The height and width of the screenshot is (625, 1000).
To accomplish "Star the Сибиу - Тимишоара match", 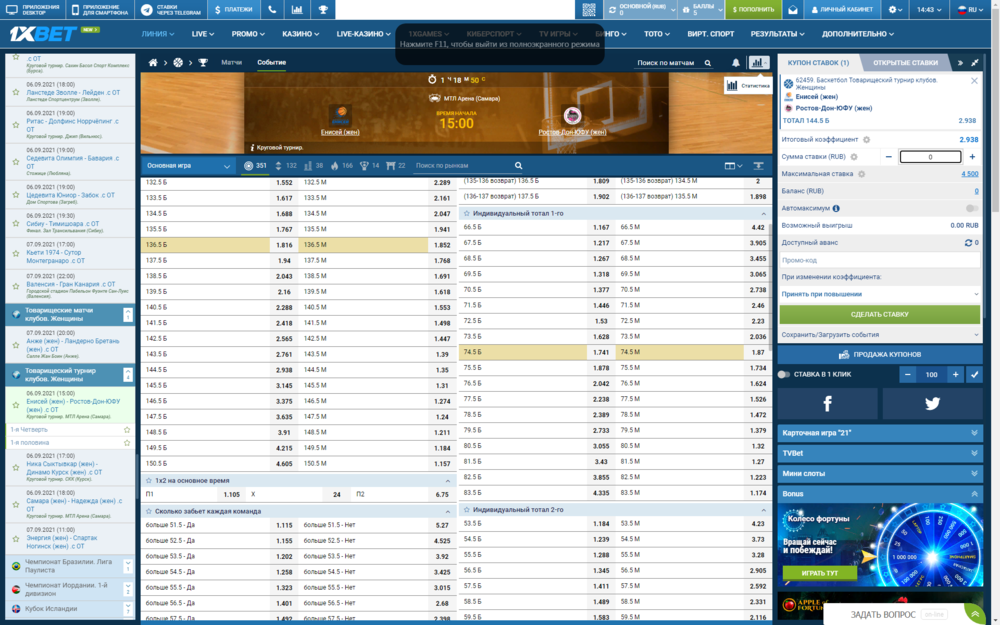I will click(16, 224).
